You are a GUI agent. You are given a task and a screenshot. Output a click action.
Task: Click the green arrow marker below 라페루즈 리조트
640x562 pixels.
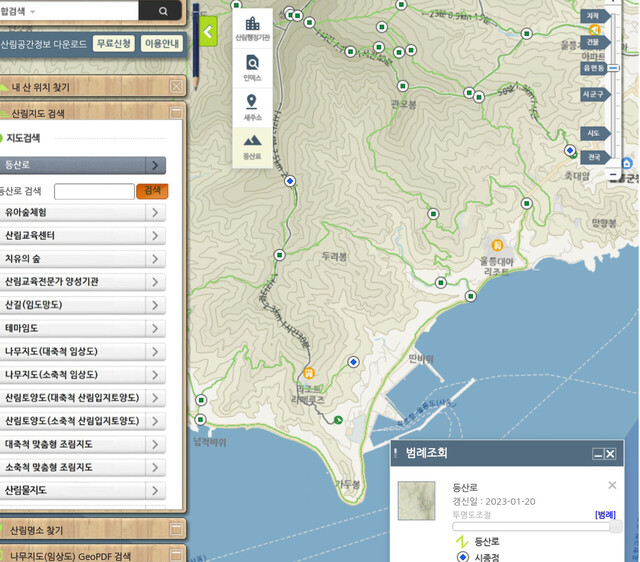tap(338, 420)
